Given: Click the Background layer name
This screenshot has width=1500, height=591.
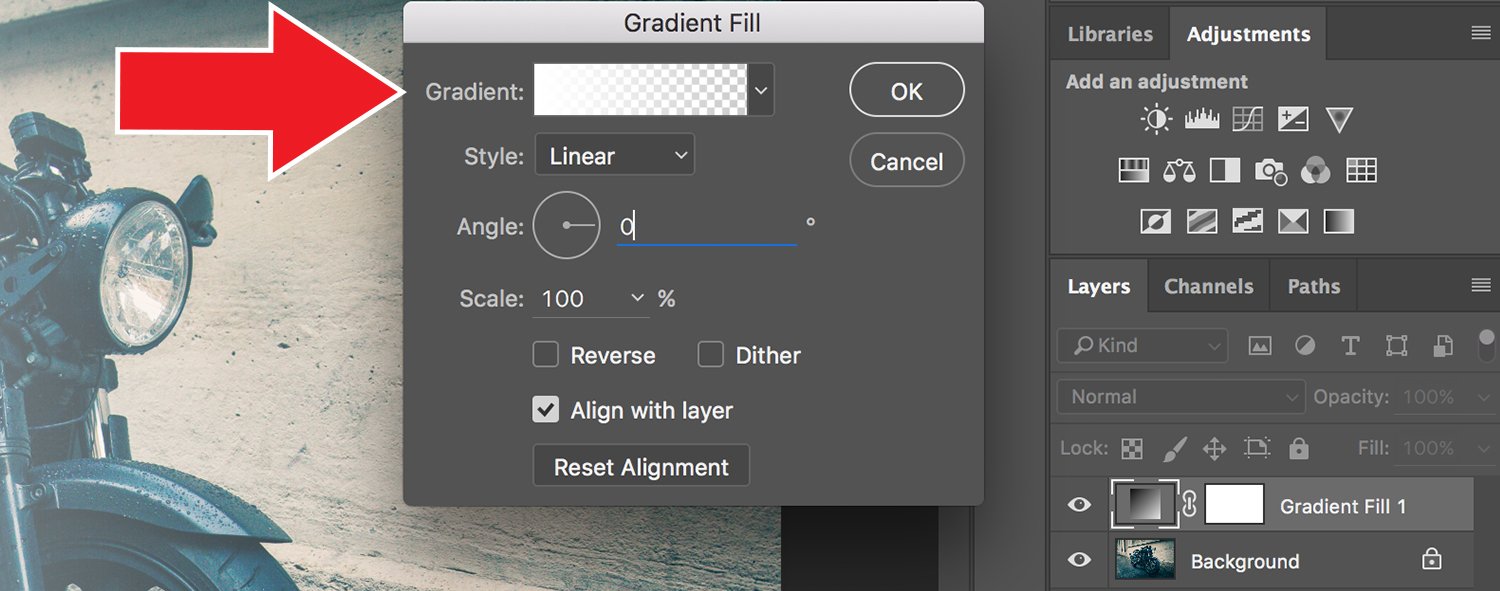Looking at the screenshot, I should [1245, 561].
